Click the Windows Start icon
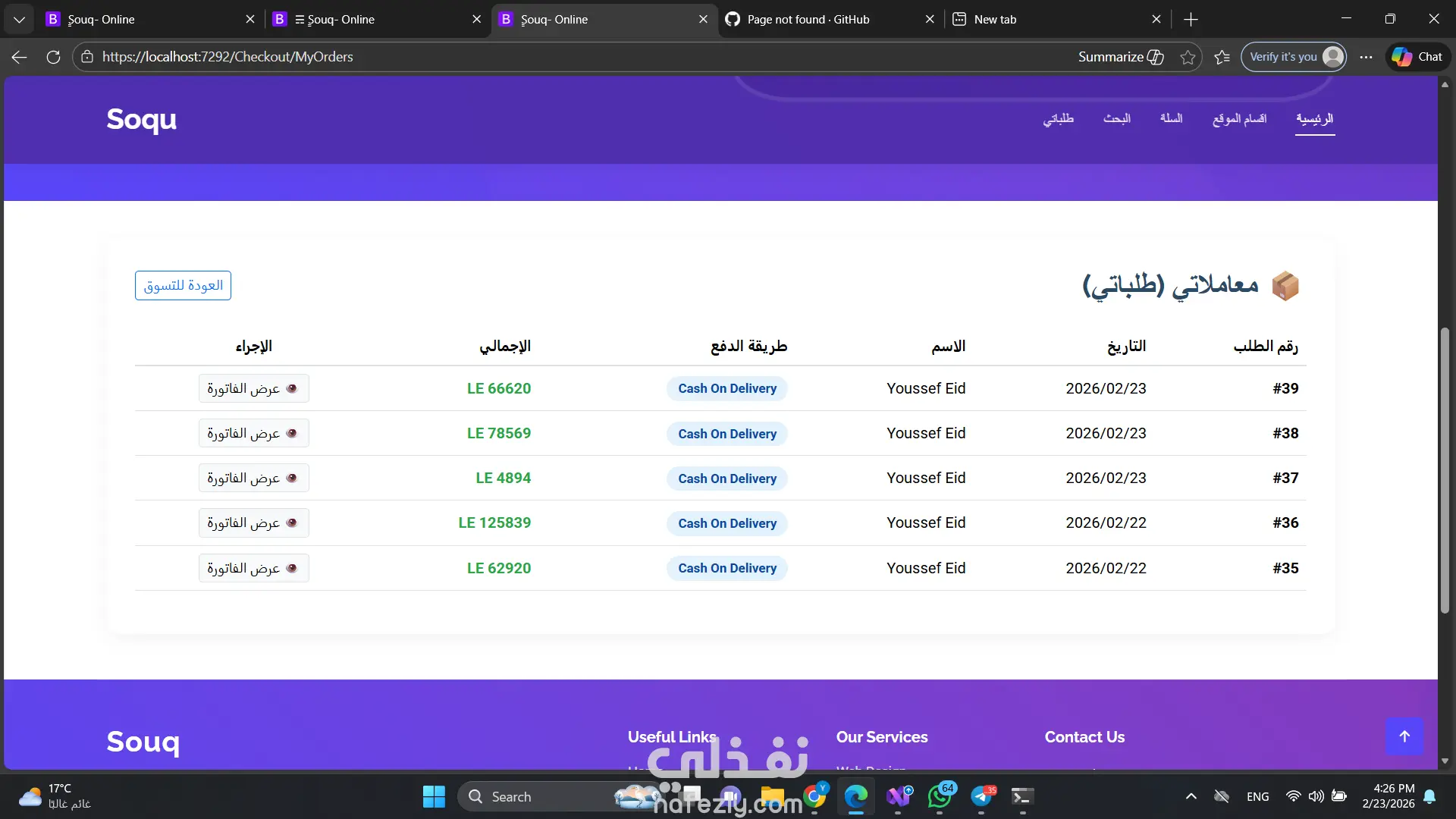 [434, 796]
